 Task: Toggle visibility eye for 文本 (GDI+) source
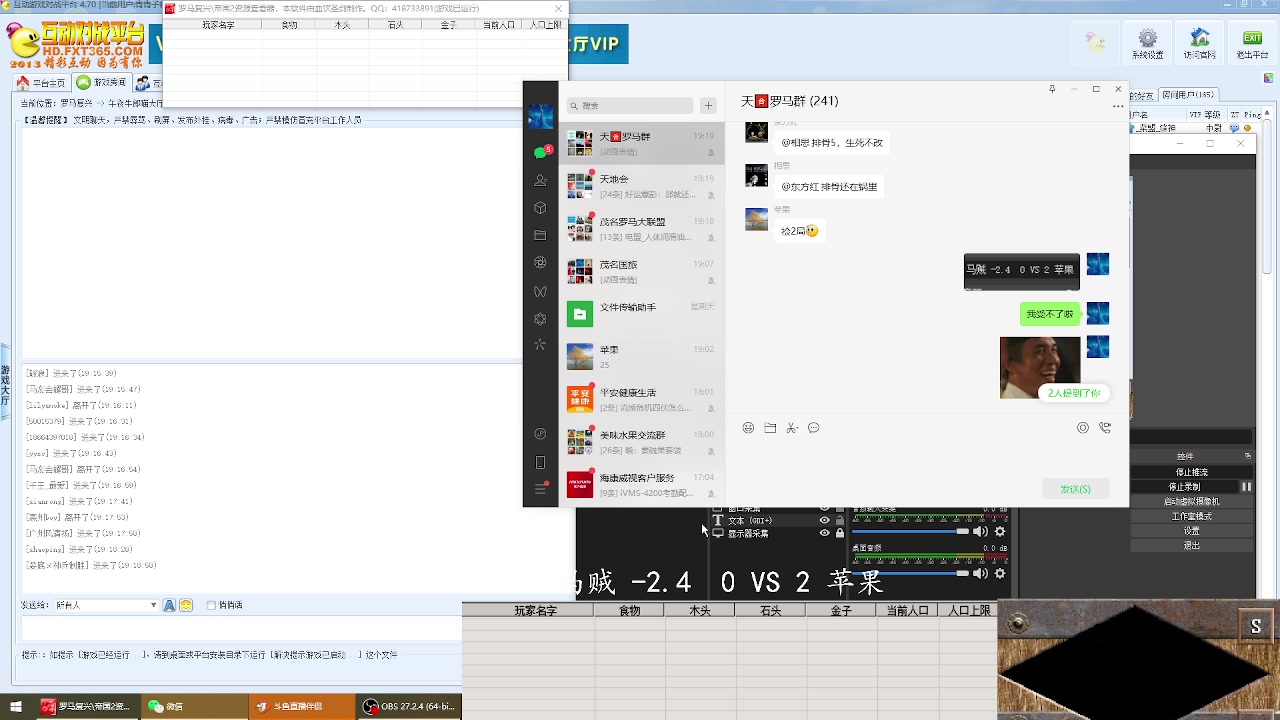pyautogui.click(x=825, y=521)
